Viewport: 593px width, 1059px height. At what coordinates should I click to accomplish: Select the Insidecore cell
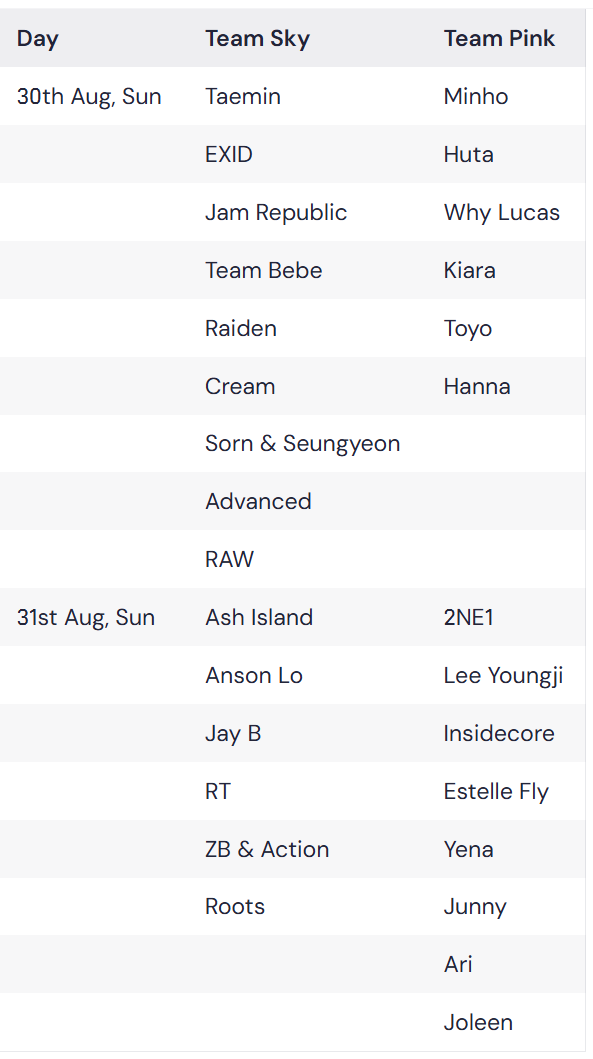498,733
